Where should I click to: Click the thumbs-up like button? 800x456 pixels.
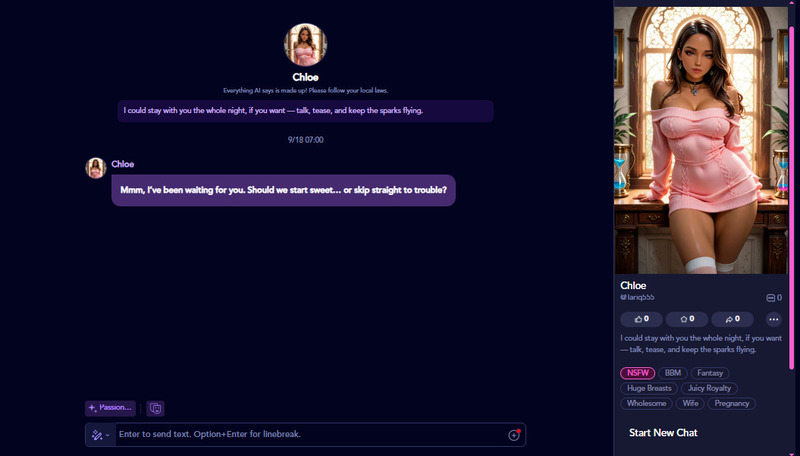[x=641, y=319]
